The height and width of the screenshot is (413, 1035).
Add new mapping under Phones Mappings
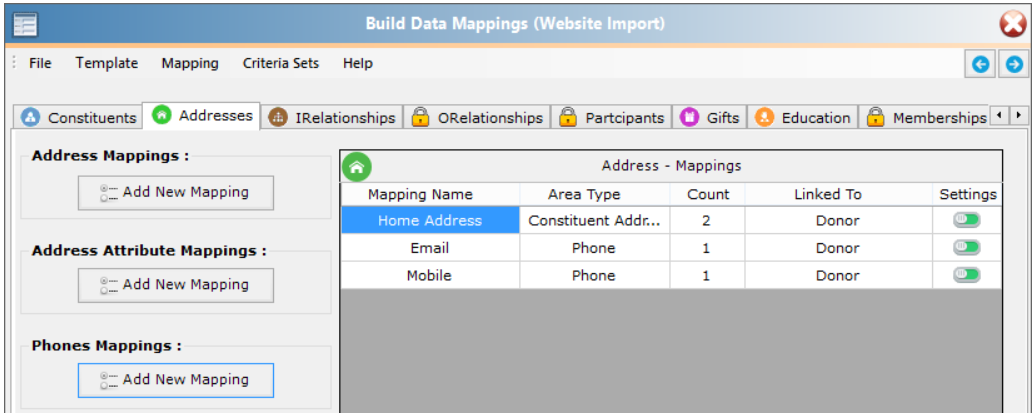pyautogui.click(x=175, y=380)
